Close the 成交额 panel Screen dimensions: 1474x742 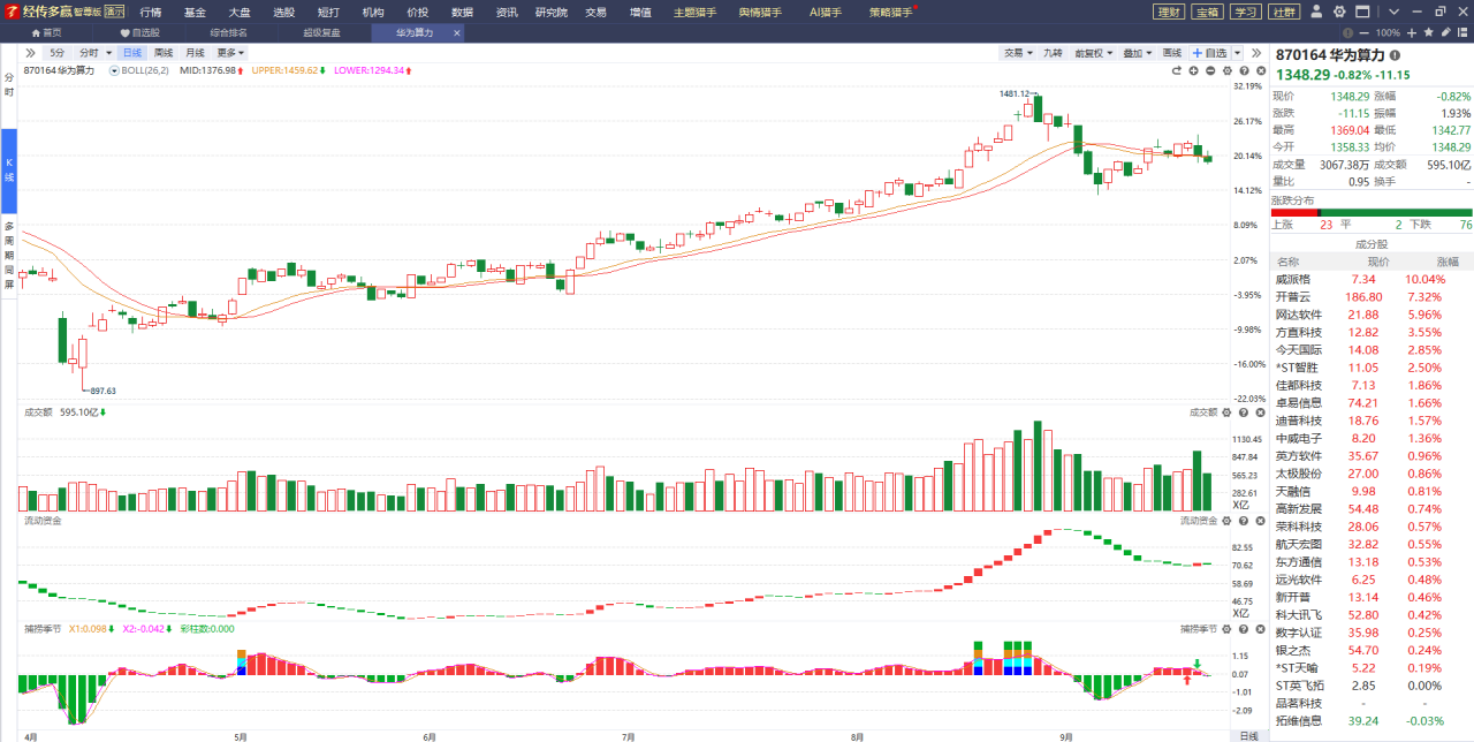[x=1261, y=412]
